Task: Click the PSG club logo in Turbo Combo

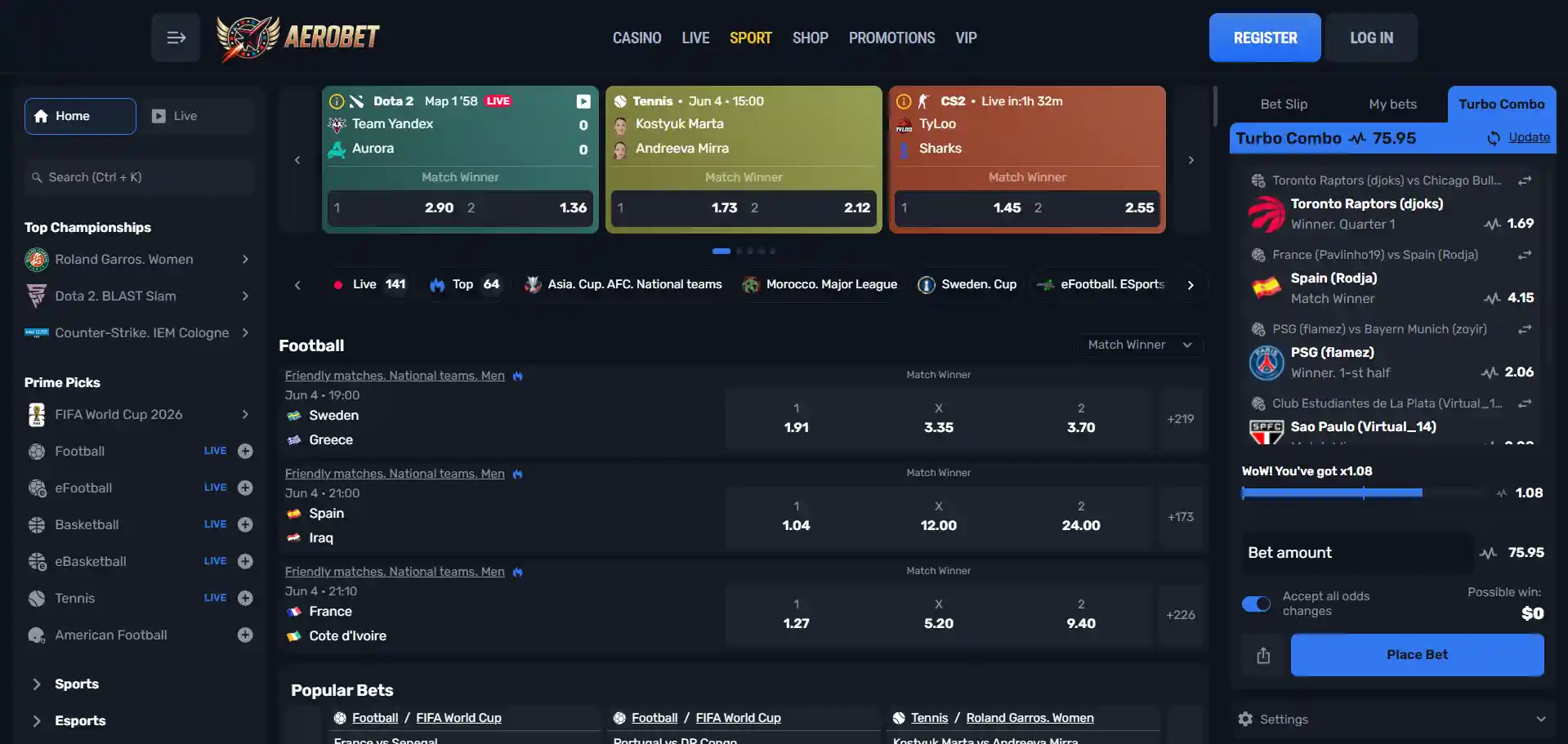Action: click(x=1266, y=363)
